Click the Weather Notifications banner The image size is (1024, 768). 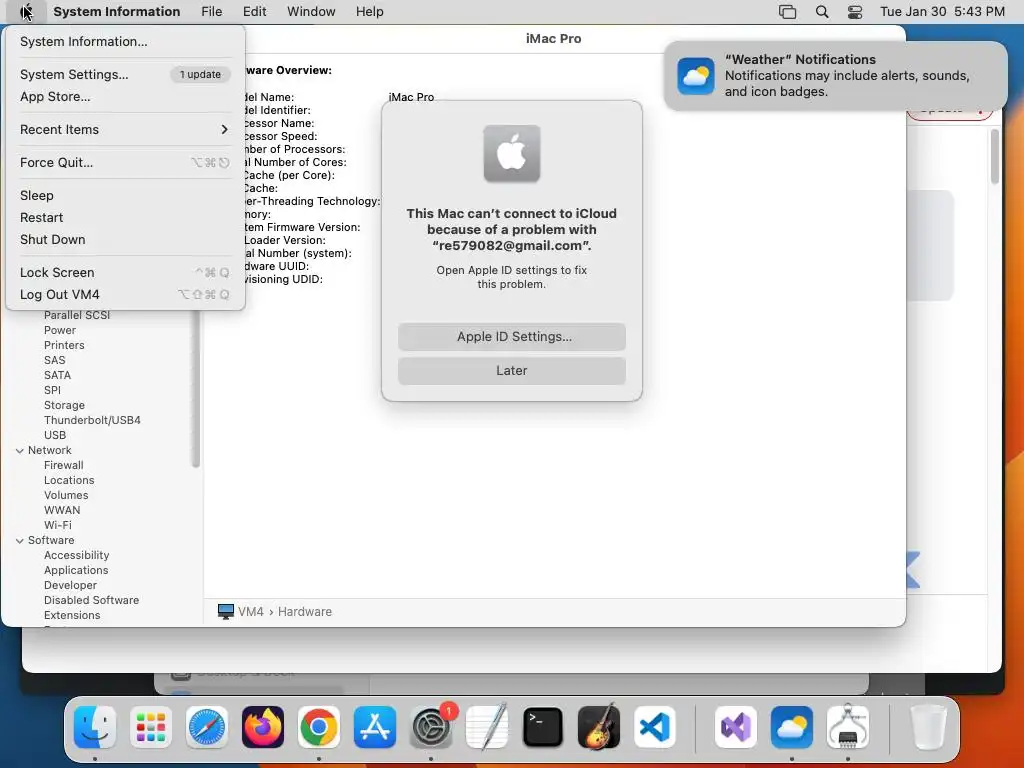tap(835, 76)
